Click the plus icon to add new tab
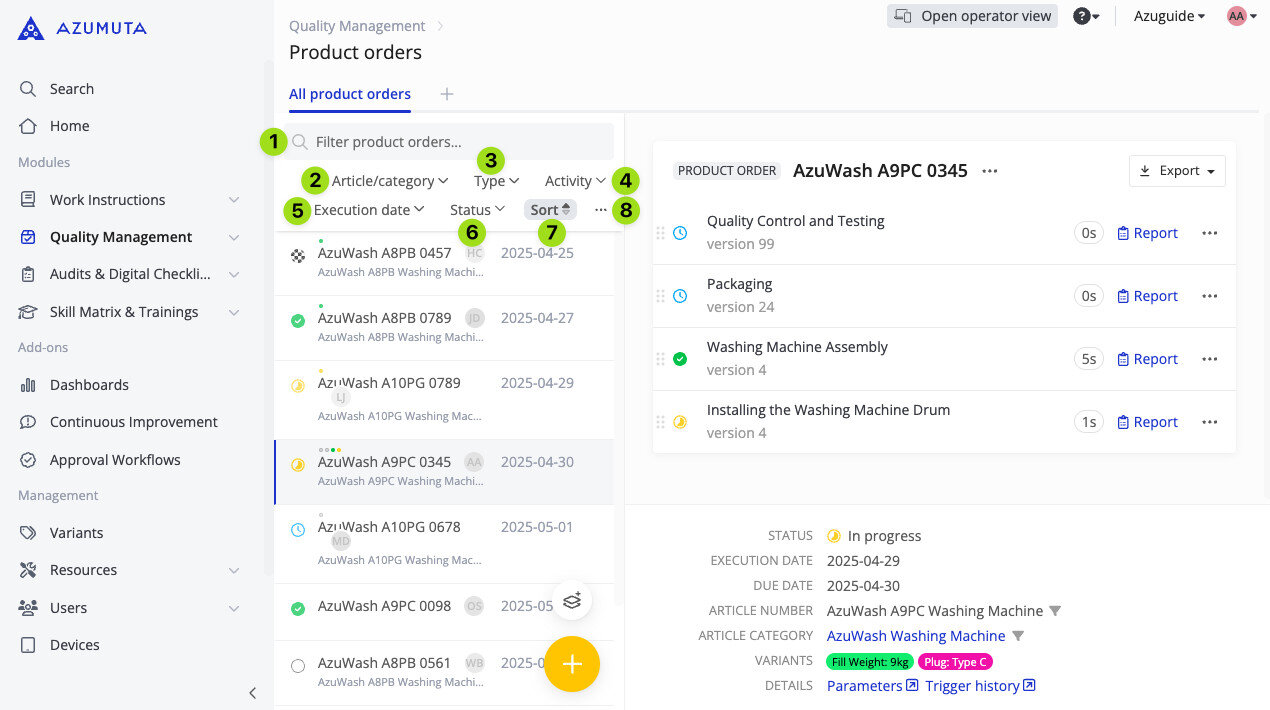Screen dimensions: 1270x710 447,94
